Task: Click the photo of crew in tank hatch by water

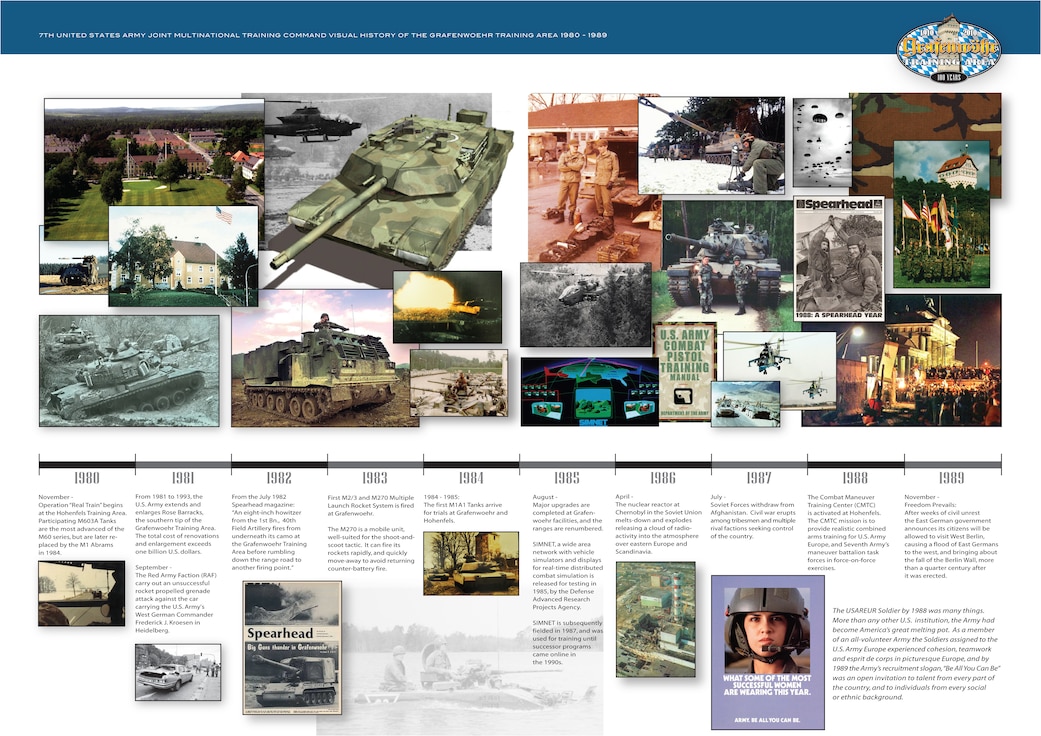Action: [x=459, y=383]
